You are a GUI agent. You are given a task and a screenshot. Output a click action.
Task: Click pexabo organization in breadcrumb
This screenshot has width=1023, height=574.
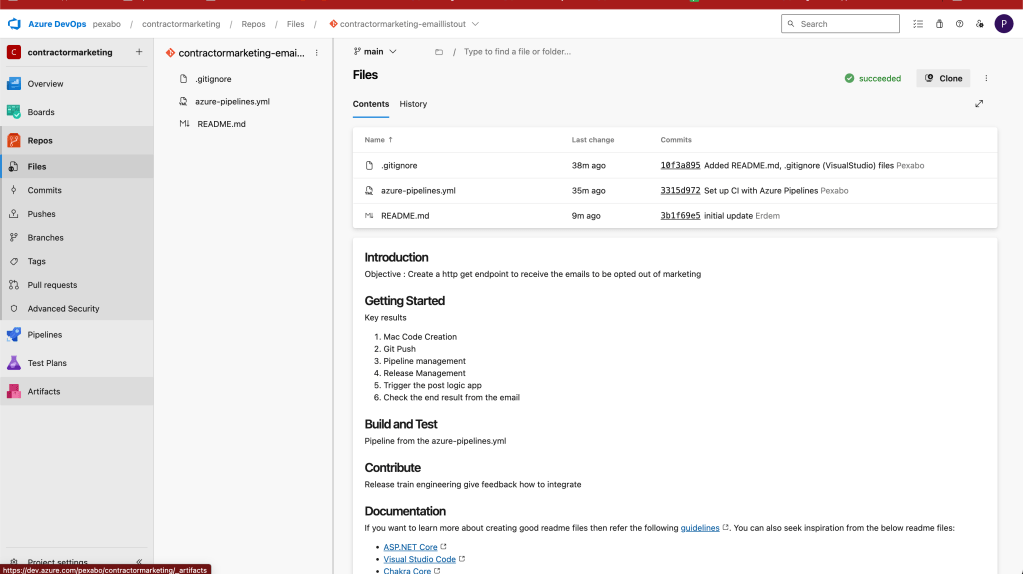coord(106,24)
